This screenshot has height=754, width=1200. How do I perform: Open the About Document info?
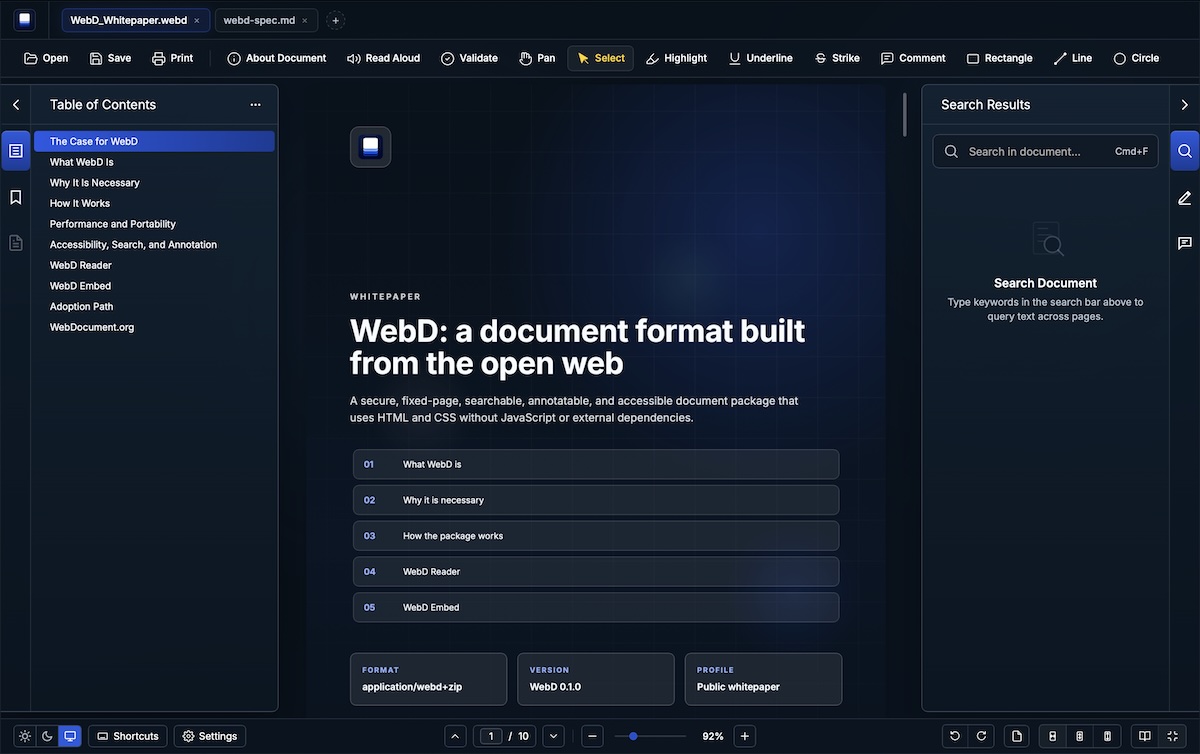click(276, 58)
